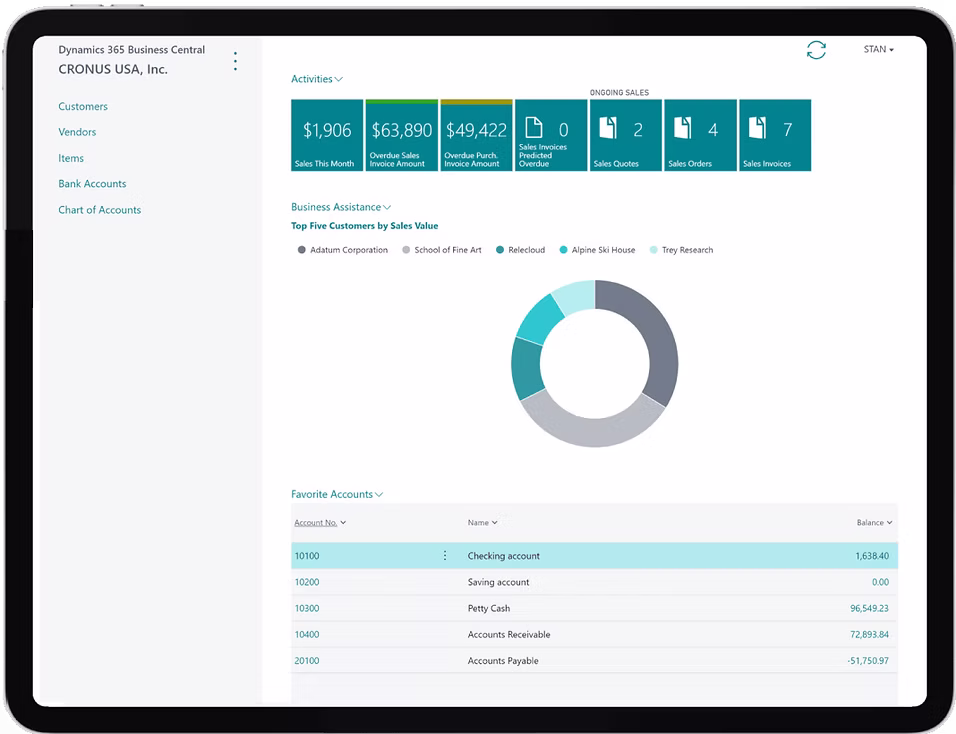Click the CRONUS USA, Inc. company name

[113, 69]
